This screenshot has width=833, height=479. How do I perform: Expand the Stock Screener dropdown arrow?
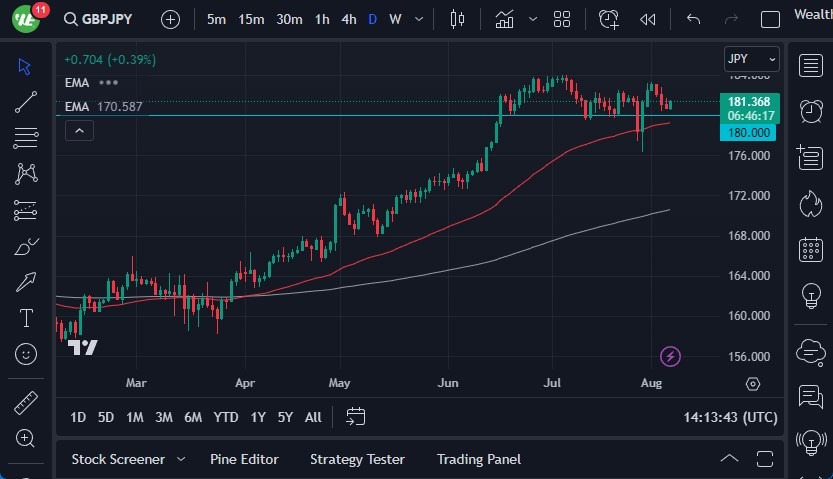coord(181,459)
